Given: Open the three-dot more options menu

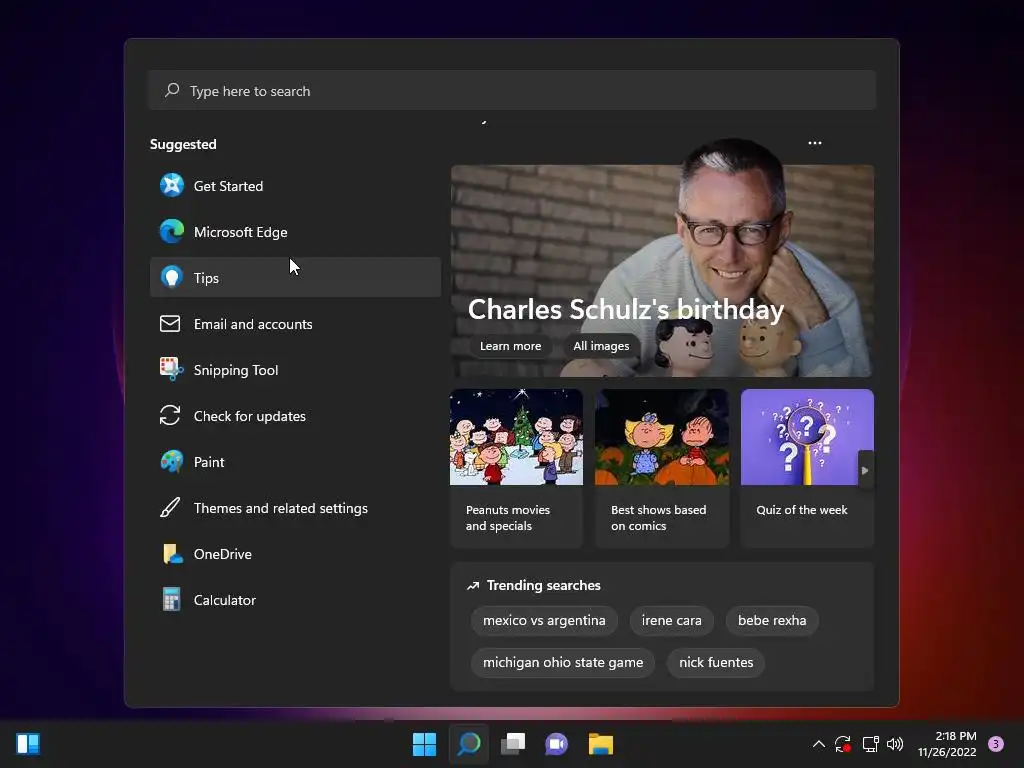Looking at the screenshot, I should (814, 143).
